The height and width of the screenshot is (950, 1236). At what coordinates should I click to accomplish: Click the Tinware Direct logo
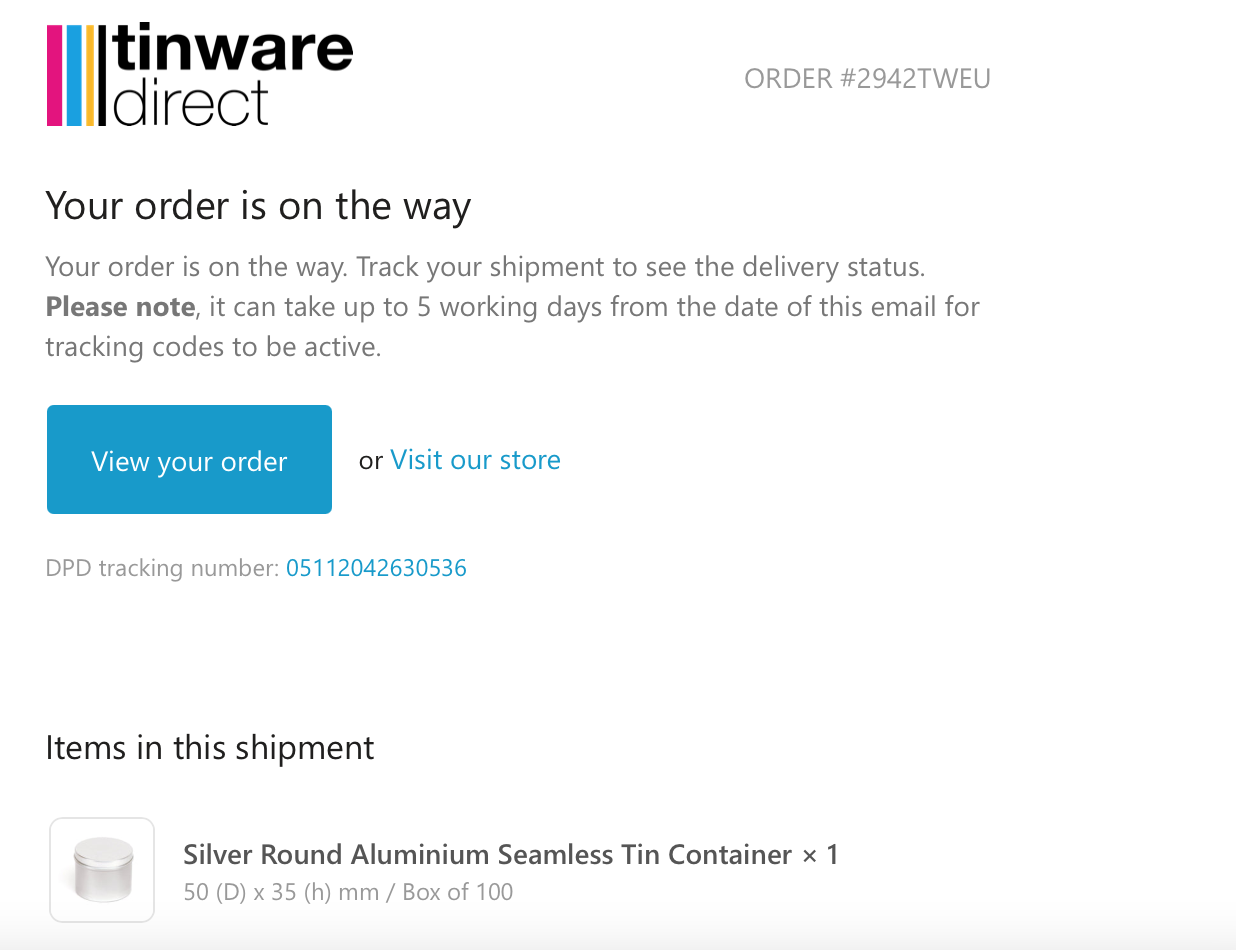[200, 76]
